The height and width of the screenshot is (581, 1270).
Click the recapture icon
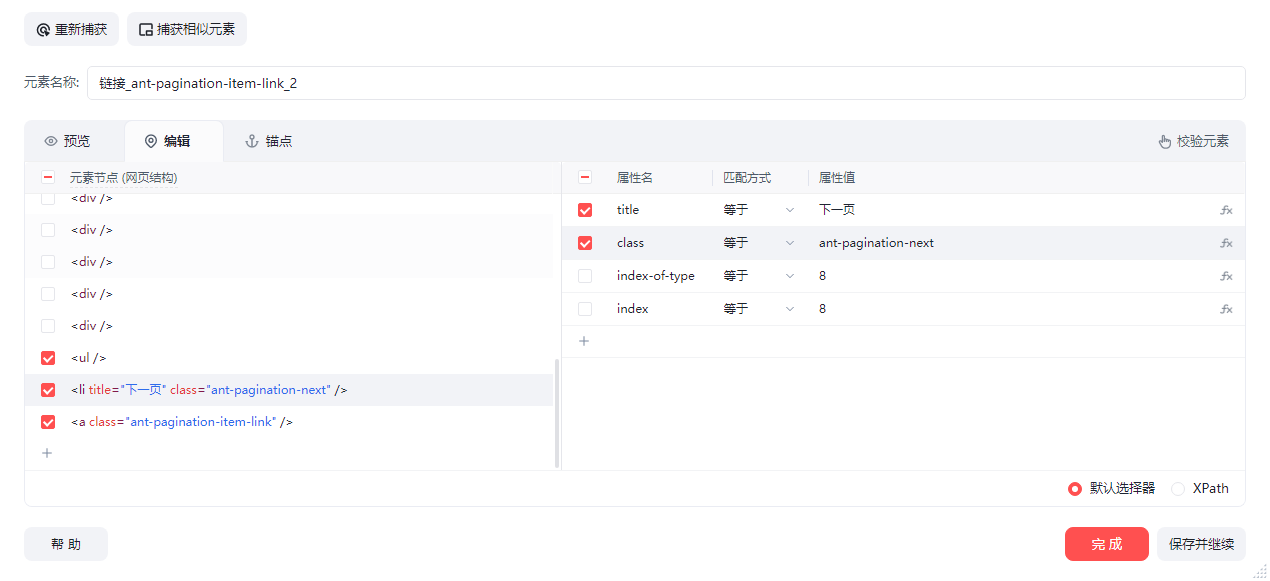(x=43, y=30)
